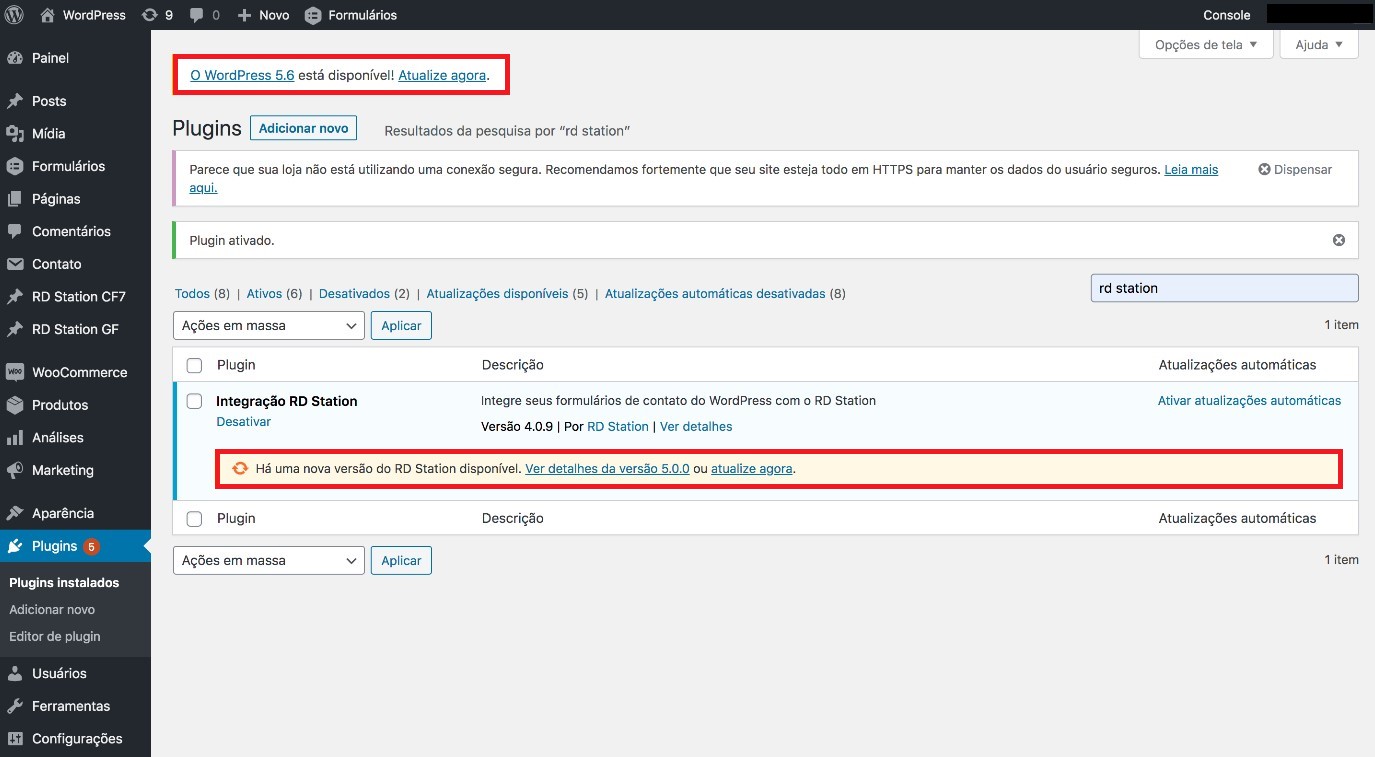
Task: Click 'Atualize agora' WordPress update link
Action: coord(442,75)
